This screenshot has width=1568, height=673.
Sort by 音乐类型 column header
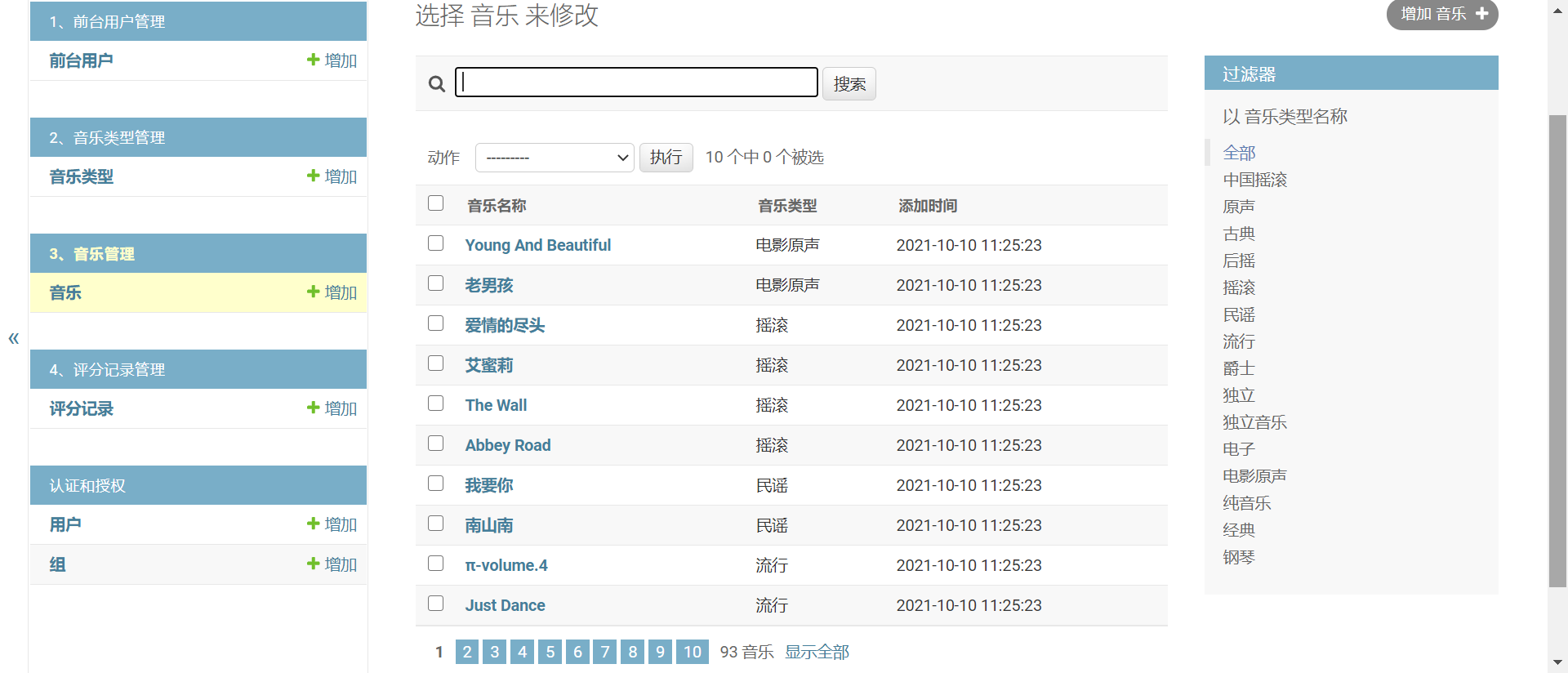[787, 206]
